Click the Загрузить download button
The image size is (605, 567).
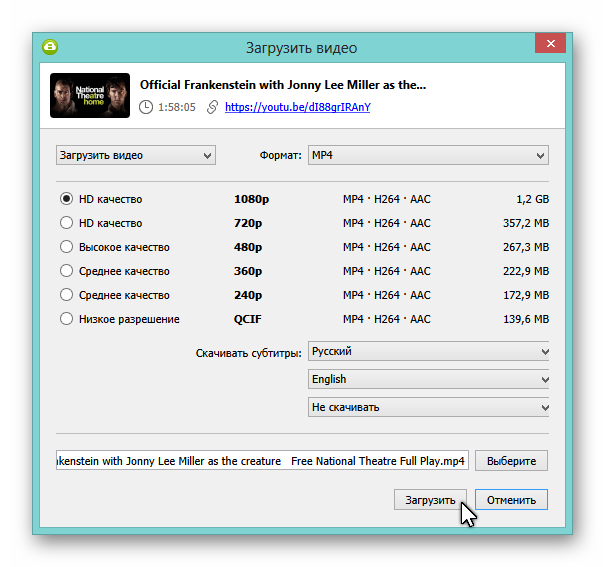click(430, 500)
